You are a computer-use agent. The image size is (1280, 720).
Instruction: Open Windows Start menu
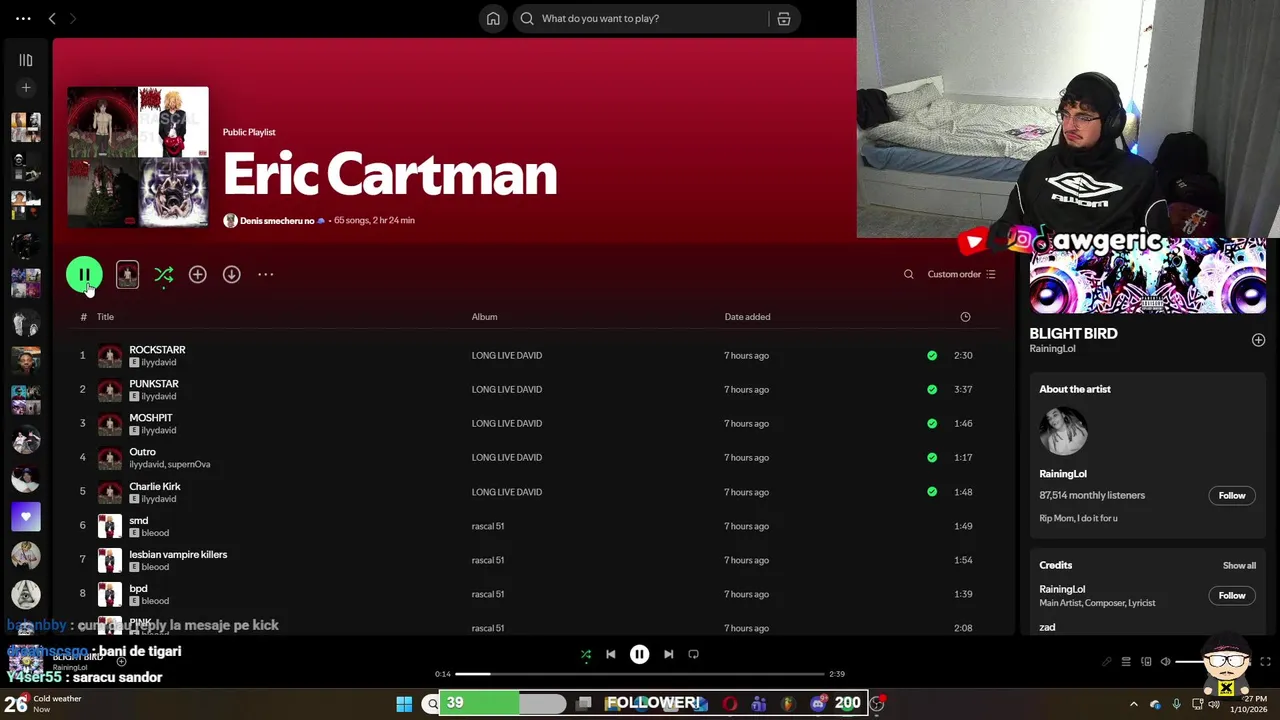[404, 704]
